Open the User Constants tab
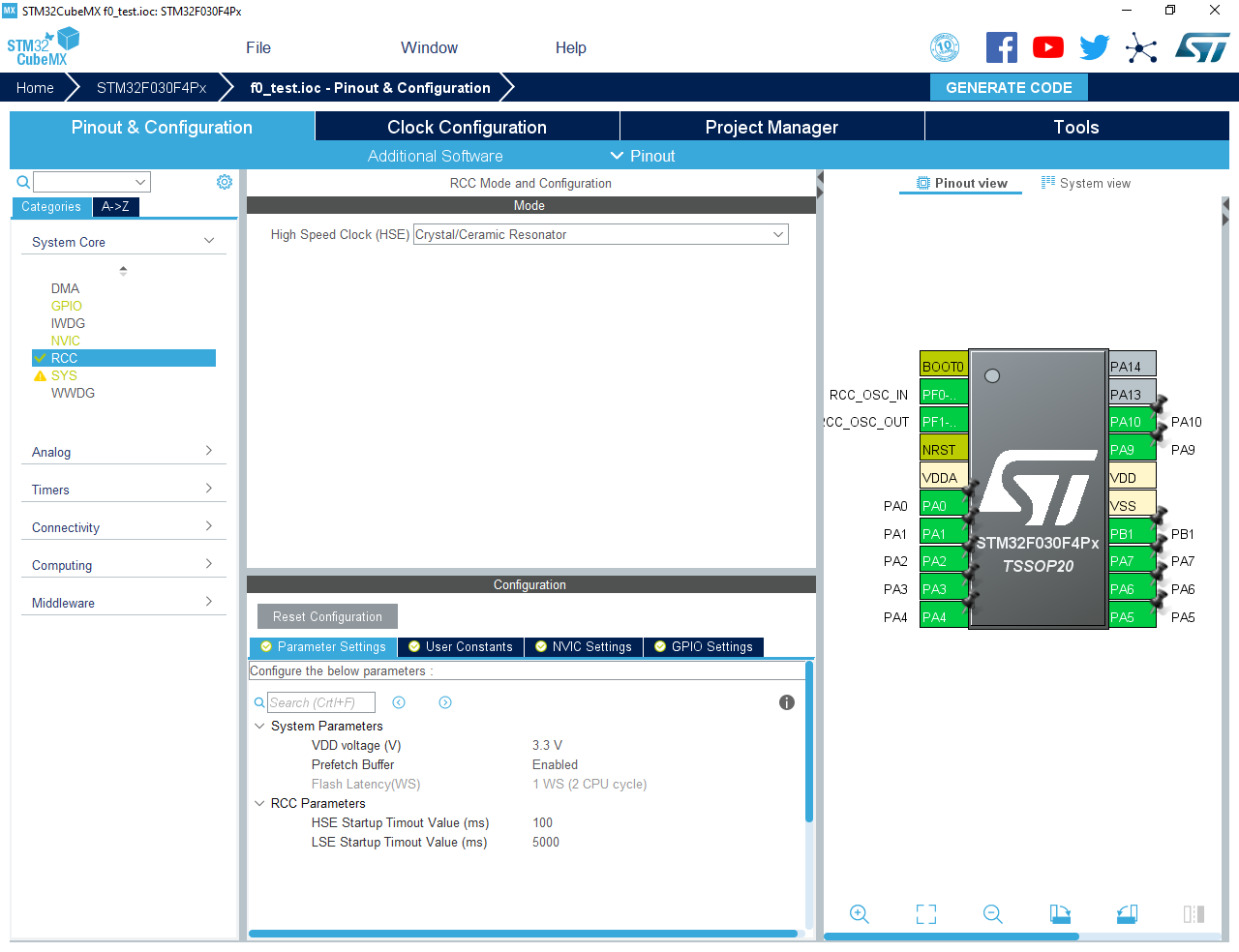Screen dimensions: 1239x952 coord(461,646)
